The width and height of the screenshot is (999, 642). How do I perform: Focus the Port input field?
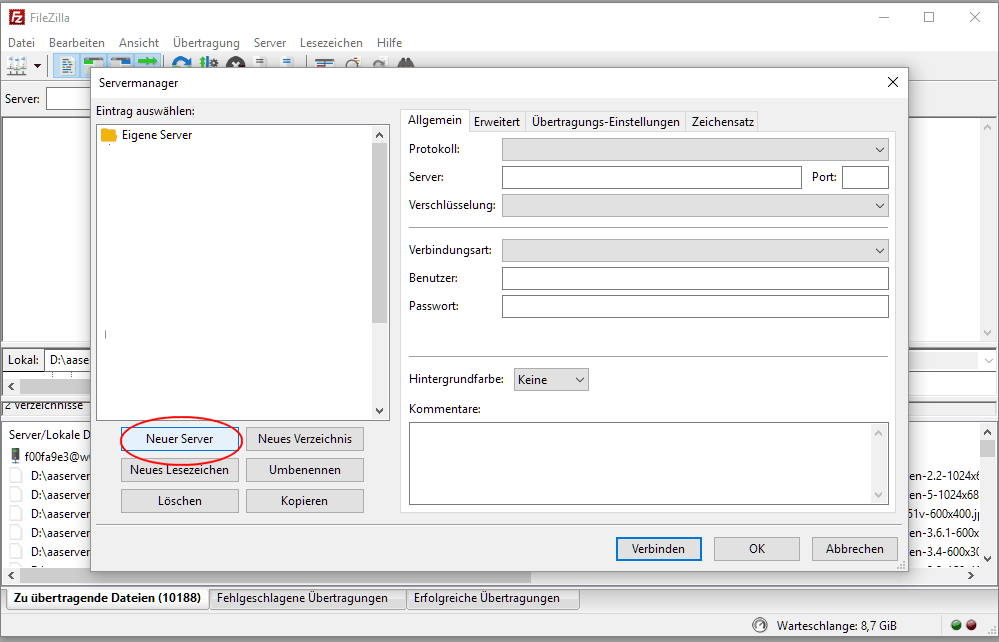[865, 178]
